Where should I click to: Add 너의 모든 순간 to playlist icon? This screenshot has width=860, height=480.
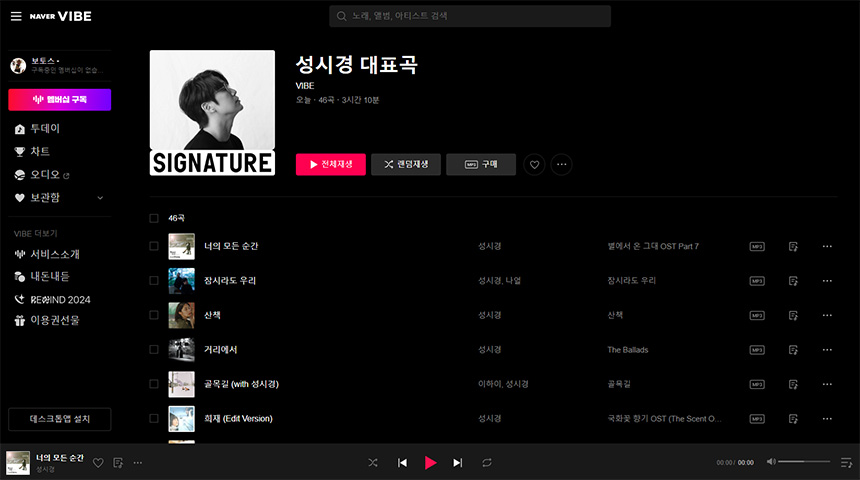click(x=793, y=247)
